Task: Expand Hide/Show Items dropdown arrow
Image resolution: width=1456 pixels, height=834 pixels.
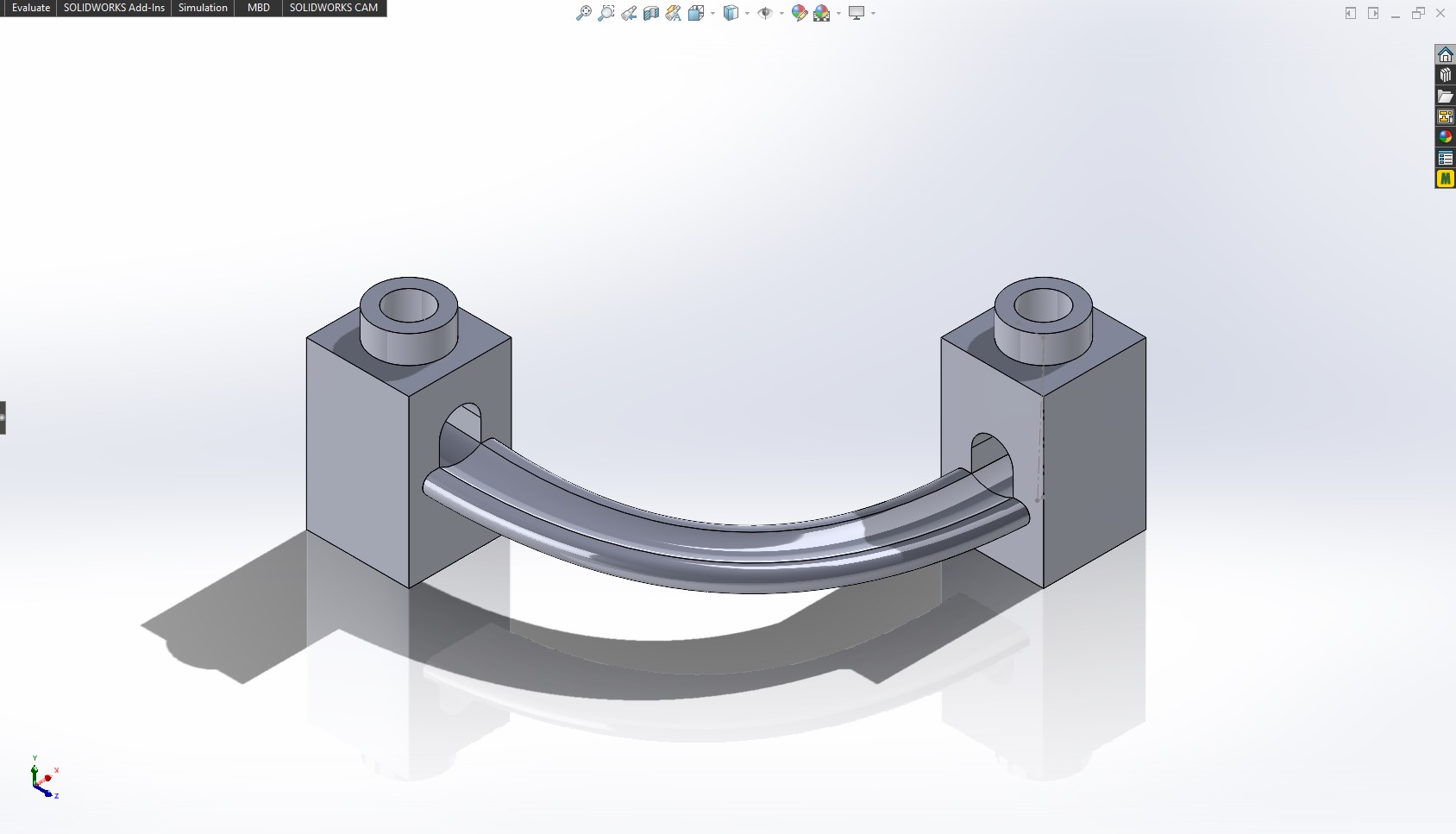Action: 781,13
